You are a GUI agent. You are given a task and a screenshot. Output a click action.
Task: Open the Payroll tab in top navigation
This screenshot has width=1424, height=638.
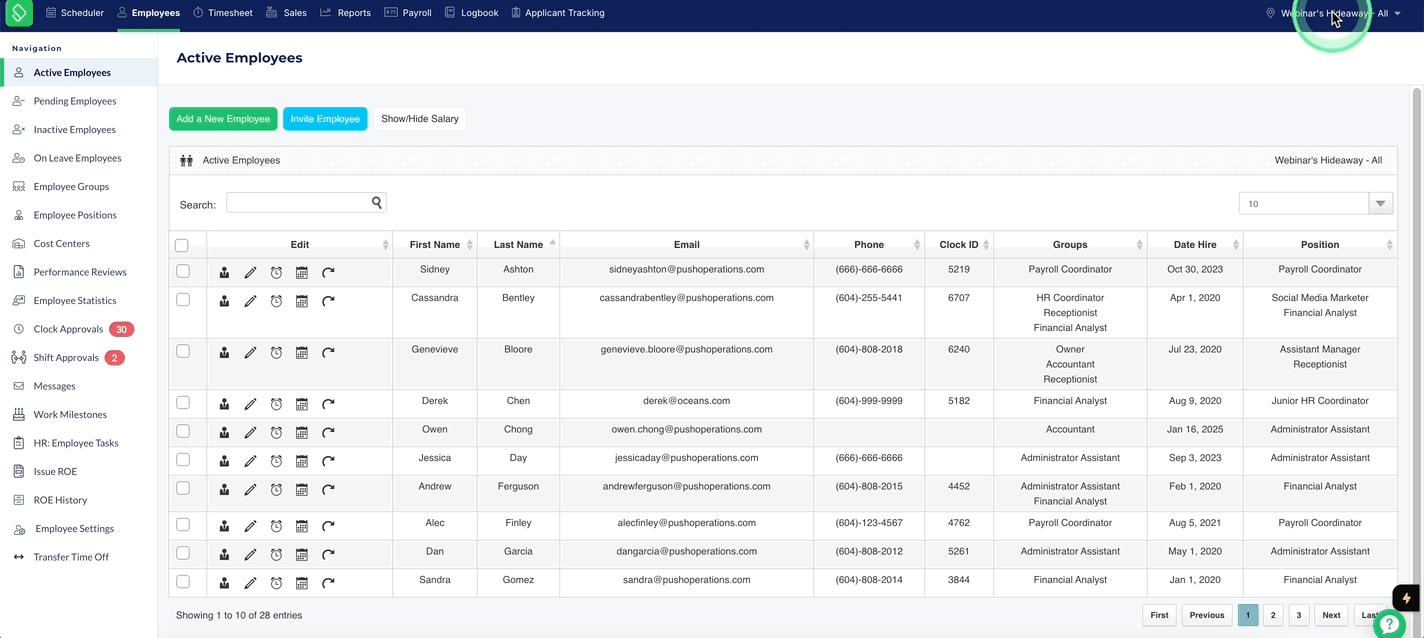coord(410,13)
